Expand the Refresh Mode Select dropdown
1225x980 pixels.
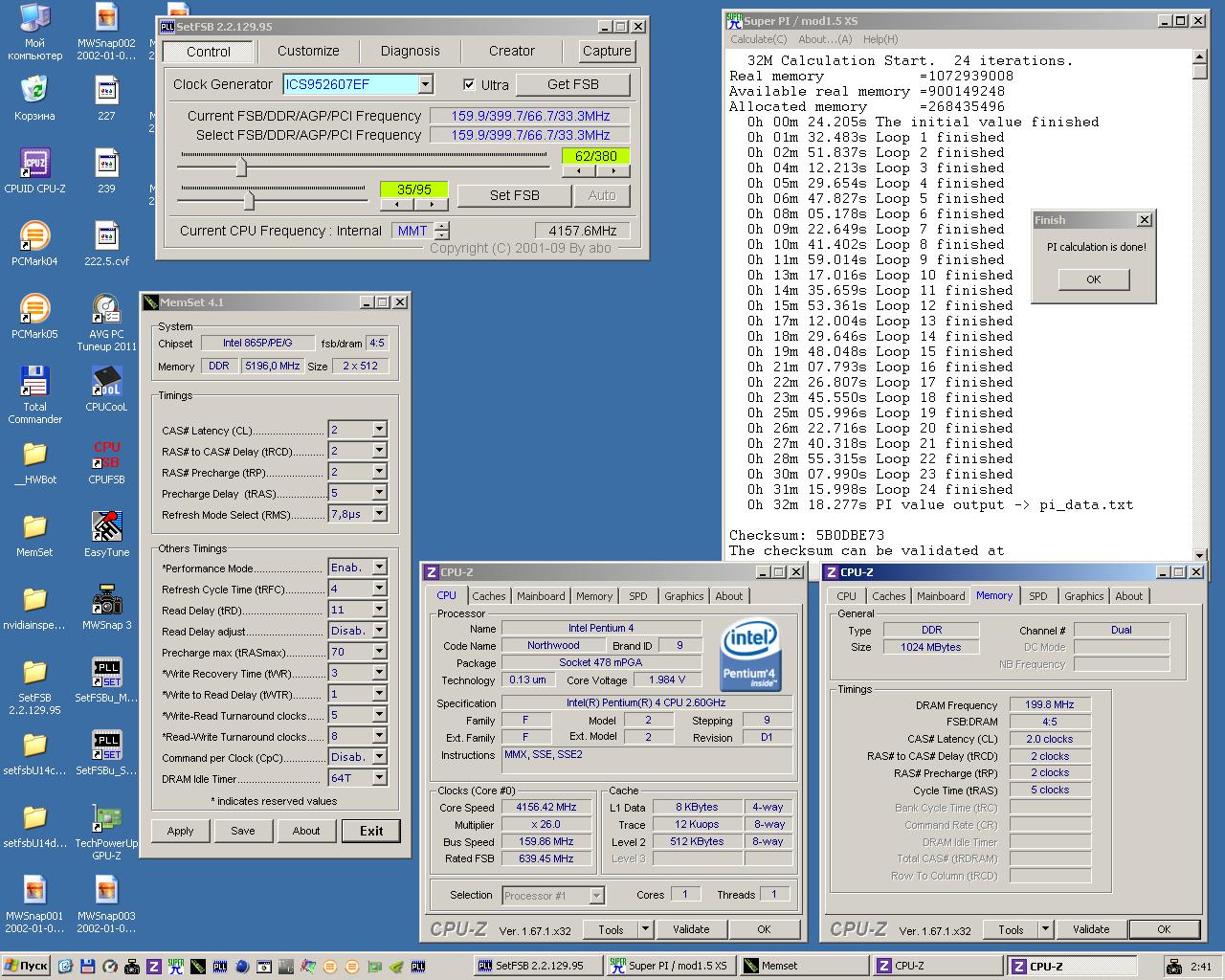379,514
